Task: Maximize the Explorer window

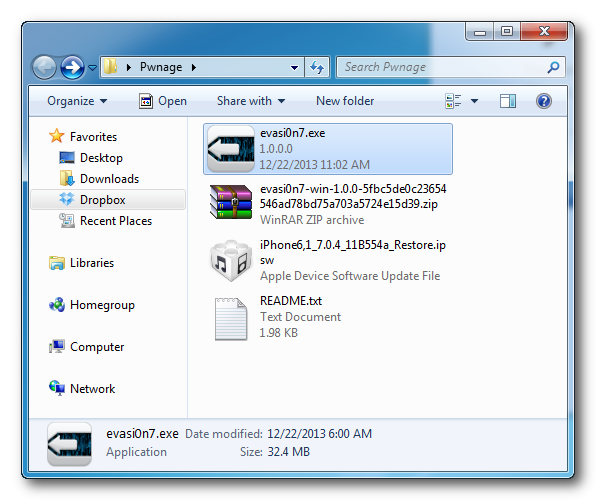Action: pos(507,32)
